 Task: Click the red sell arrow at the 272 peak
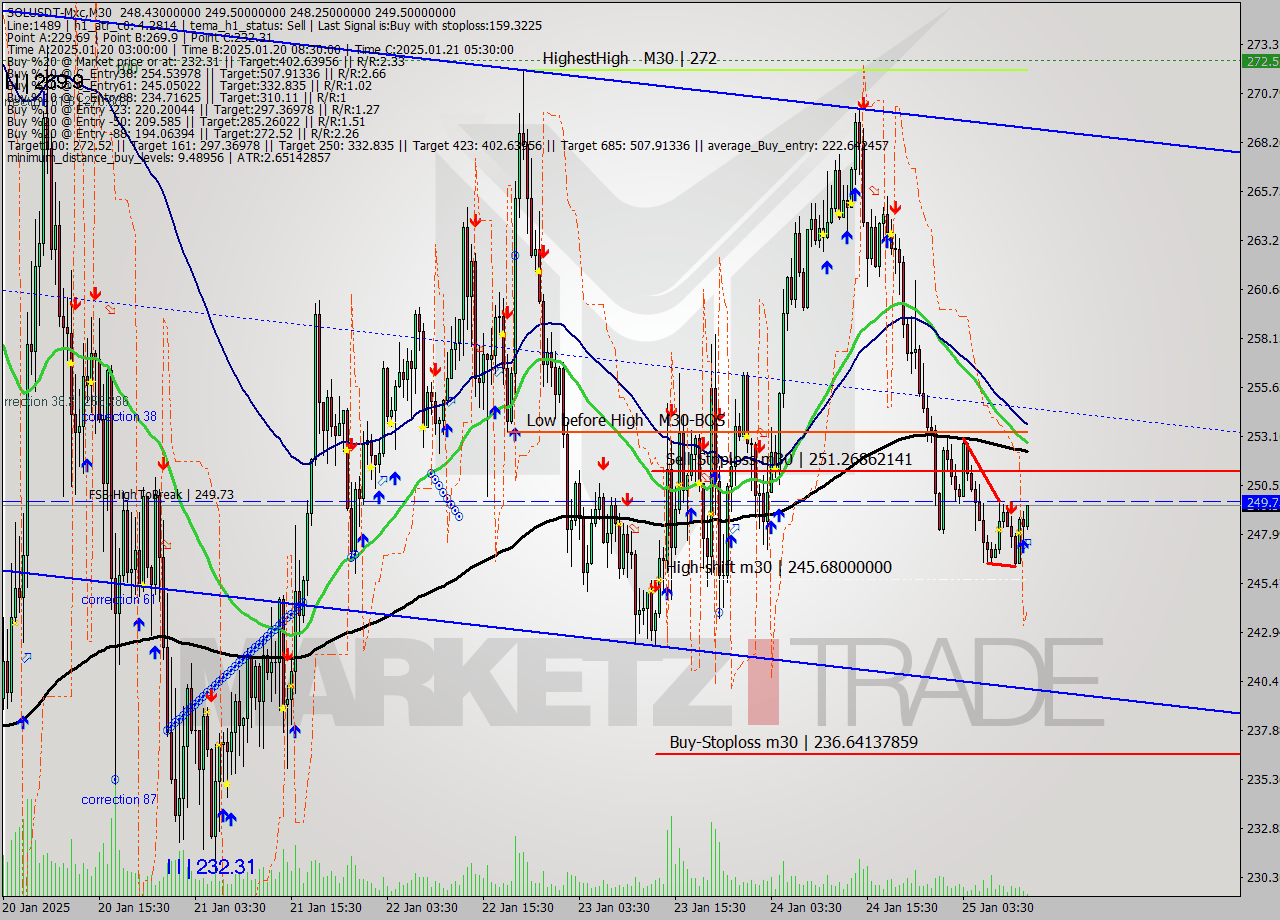(x=863, y=101)
